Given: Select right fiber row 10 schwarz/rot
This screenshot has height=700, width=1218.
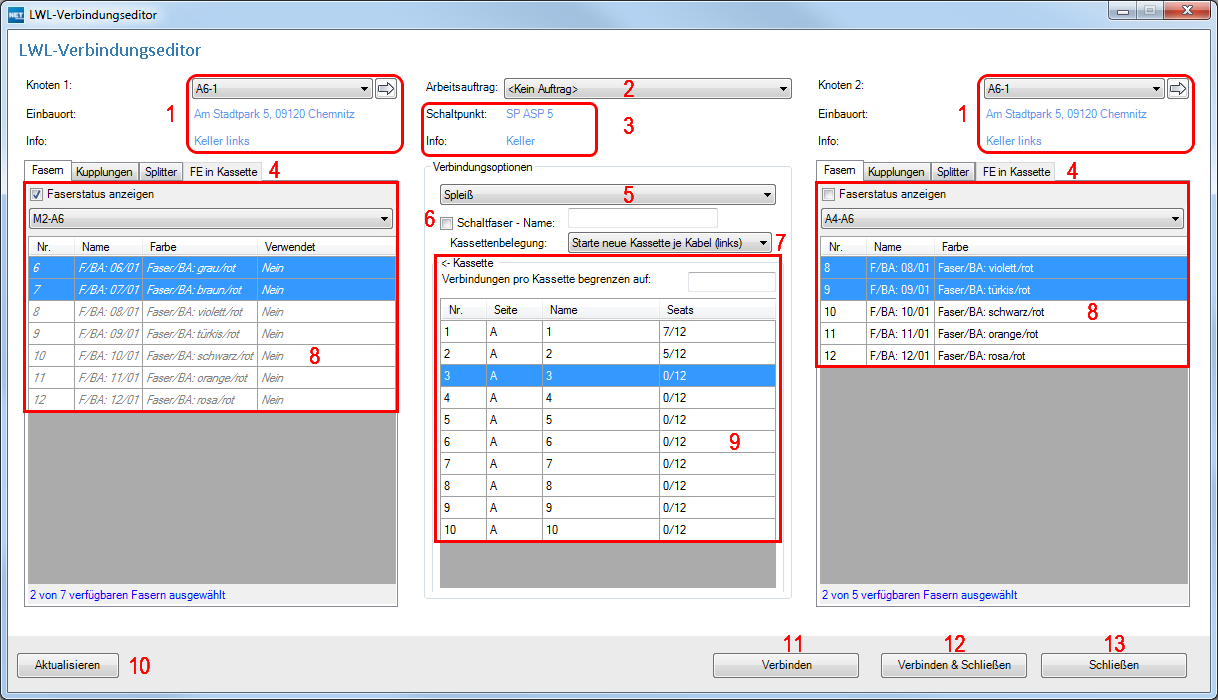Looking at the screenshot, I should tap(1004, 312).
